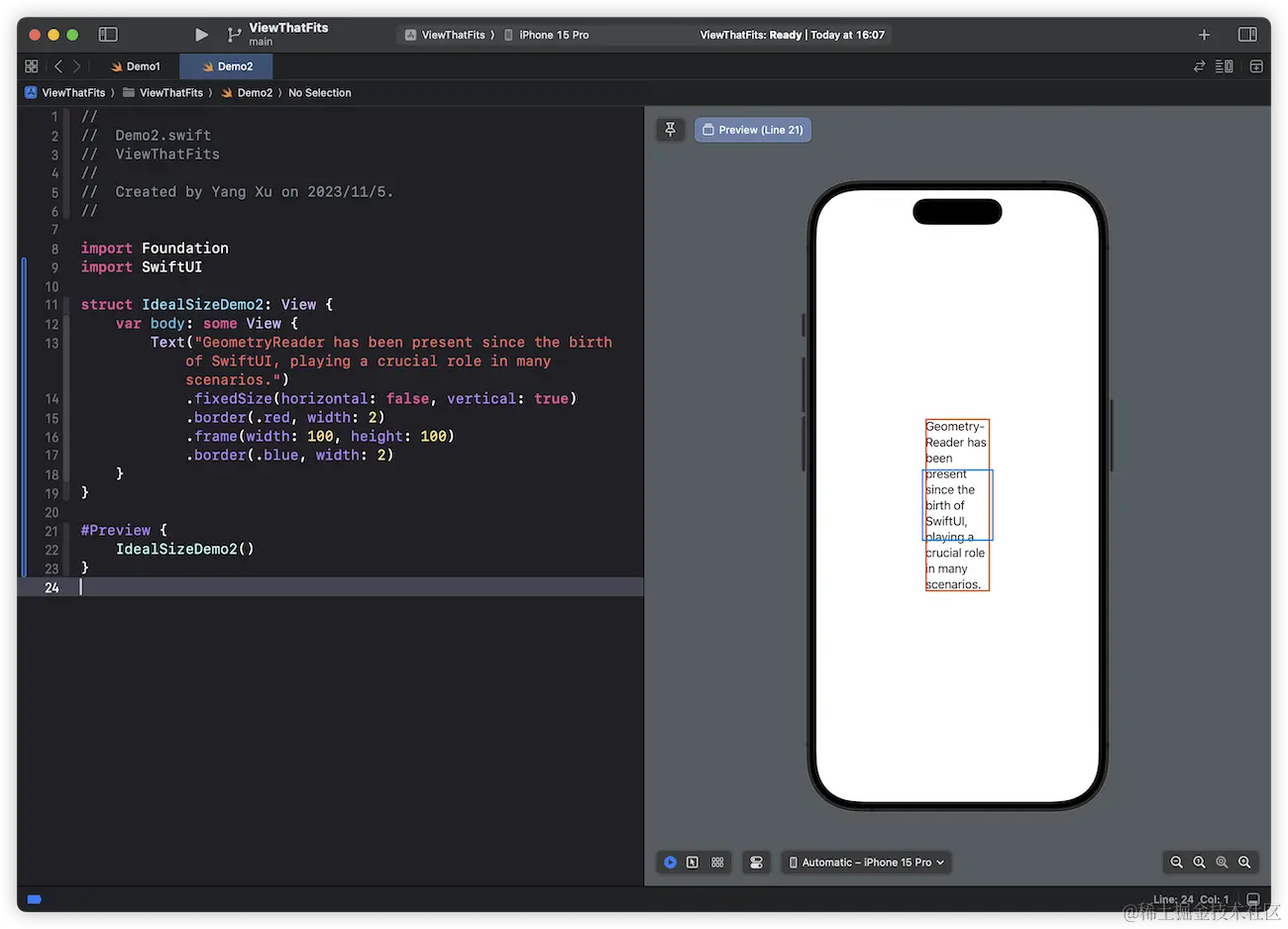
Task: Click the No Selection breadcrumb
Action: coord(319,93)
